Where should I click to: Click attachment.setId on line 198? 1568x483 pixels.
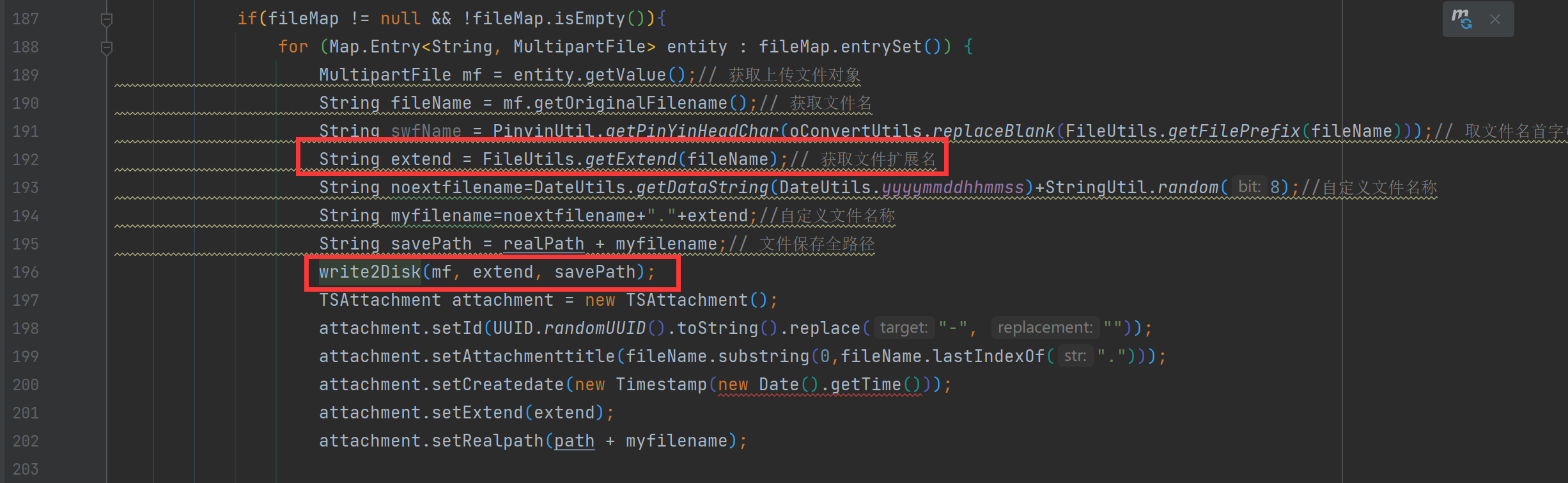tap(401, 328)
